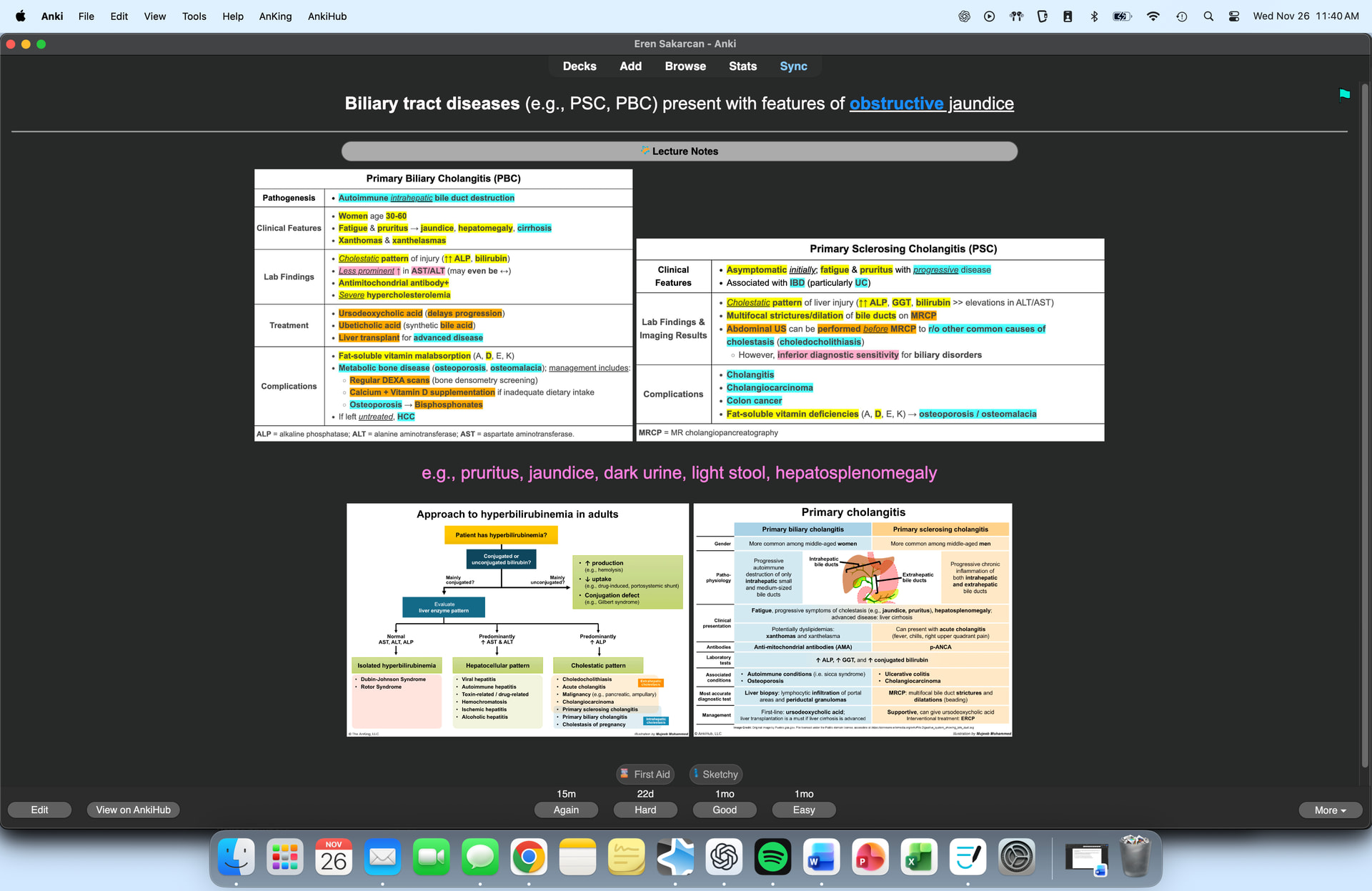This screenshot has width=1372, height=891.
Task: Open System Settings from the dock
Action: [x=1016, y=857]
